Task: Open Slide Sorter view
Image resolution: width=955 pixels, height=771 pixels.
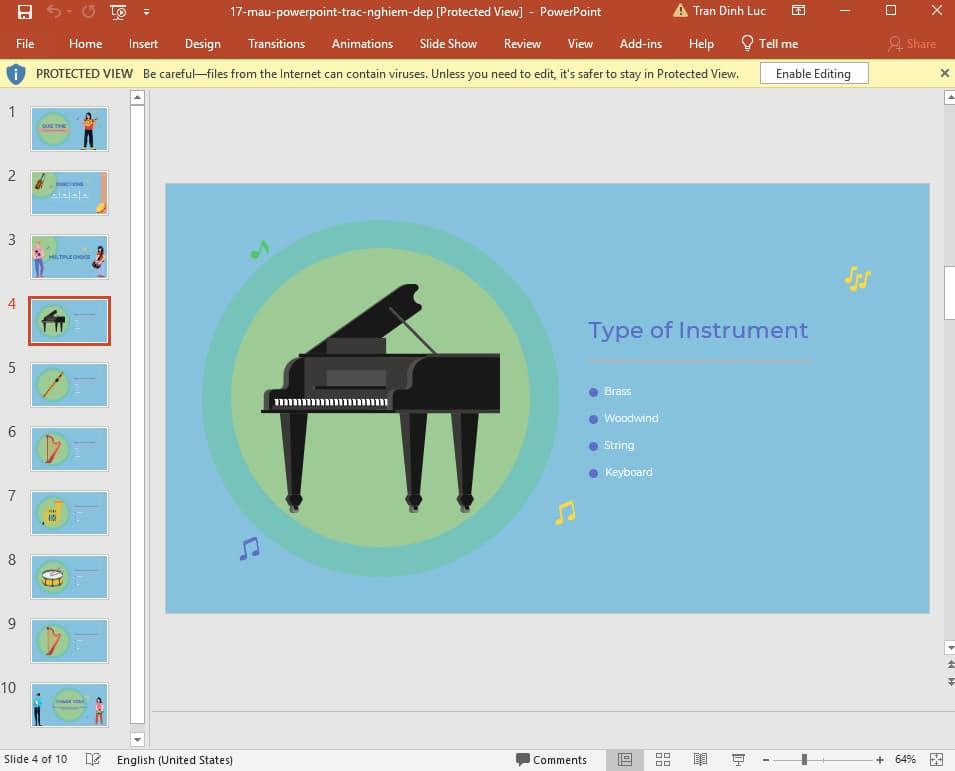Action: pos(663,760)
